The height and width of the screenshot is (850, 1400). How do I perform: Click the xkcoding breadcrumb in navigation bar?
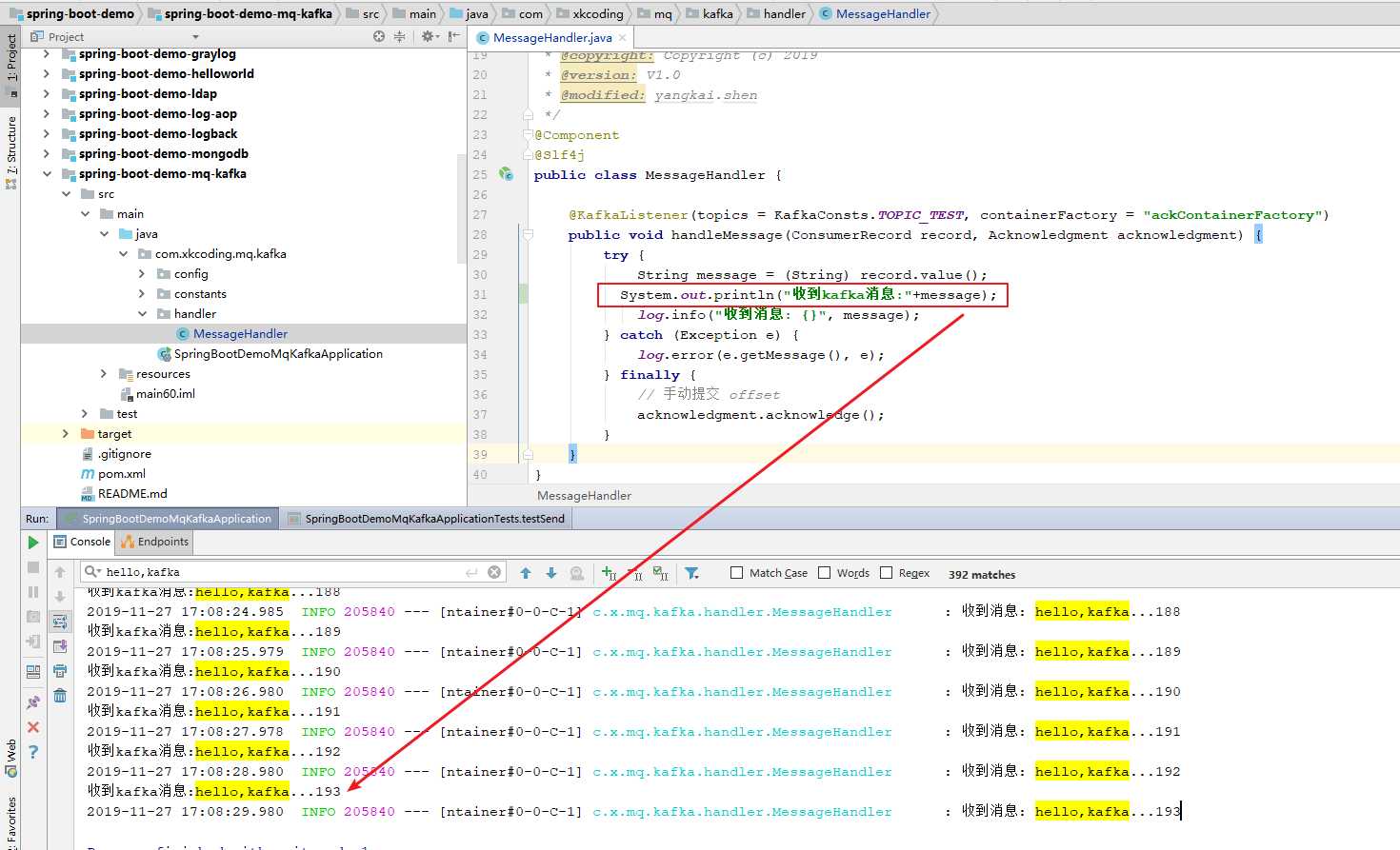click(590, 13)
